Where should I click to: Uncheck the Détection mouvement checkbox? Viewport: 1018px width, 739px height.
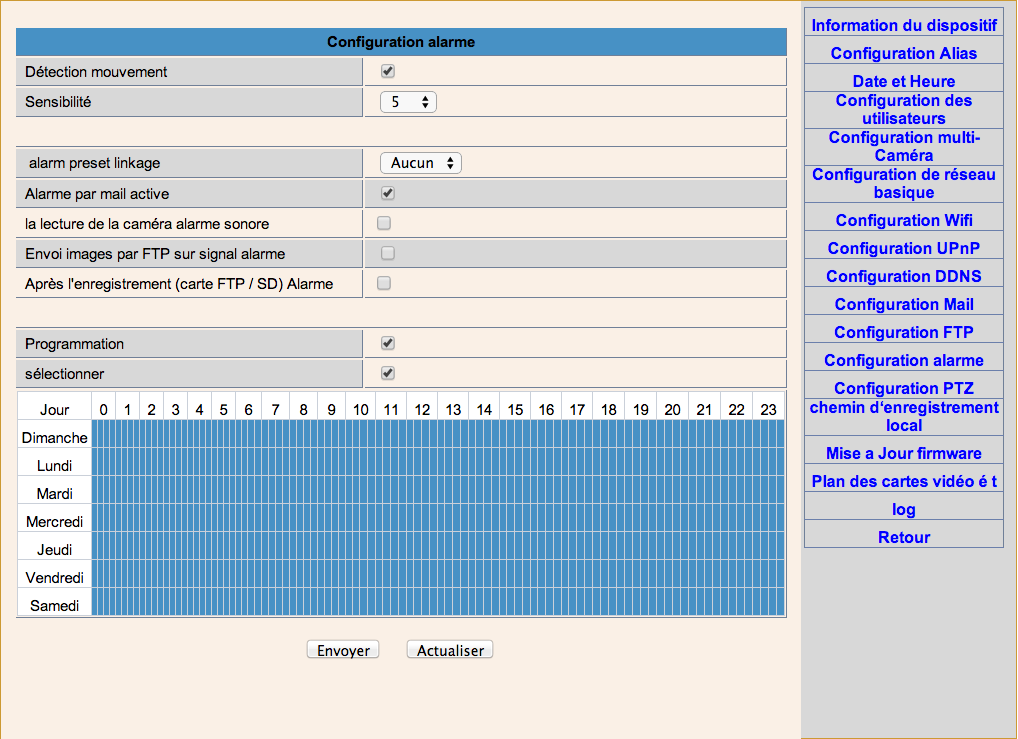[x=388, y=72]
